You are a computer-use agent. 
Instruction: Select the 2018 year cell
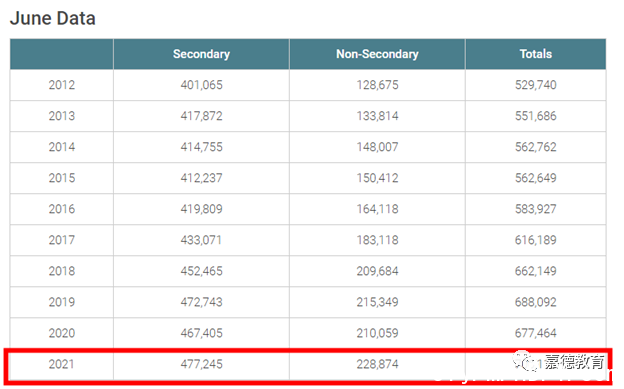click(62, 271)
